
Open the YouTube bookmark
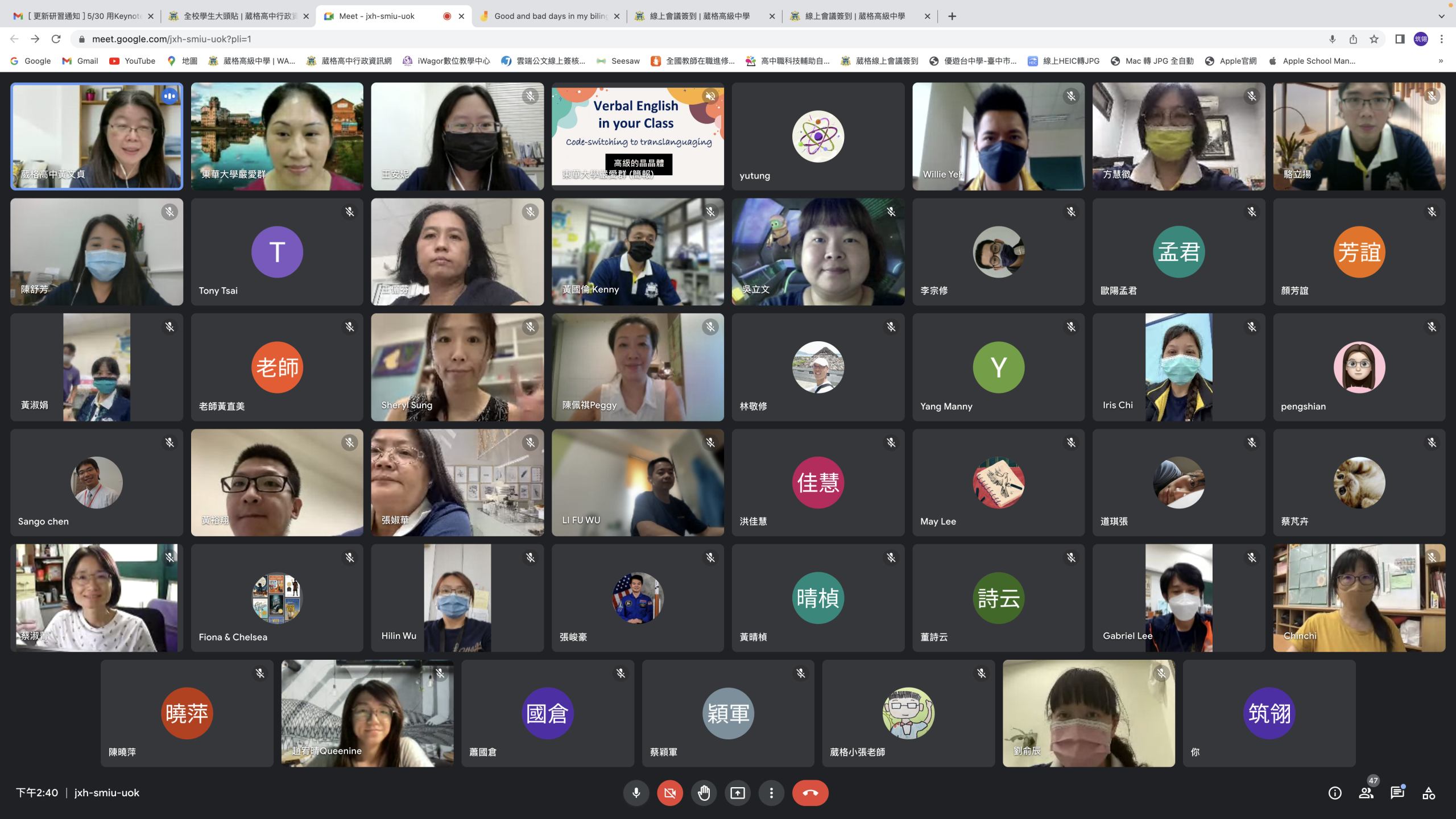(x=132, y=61)
